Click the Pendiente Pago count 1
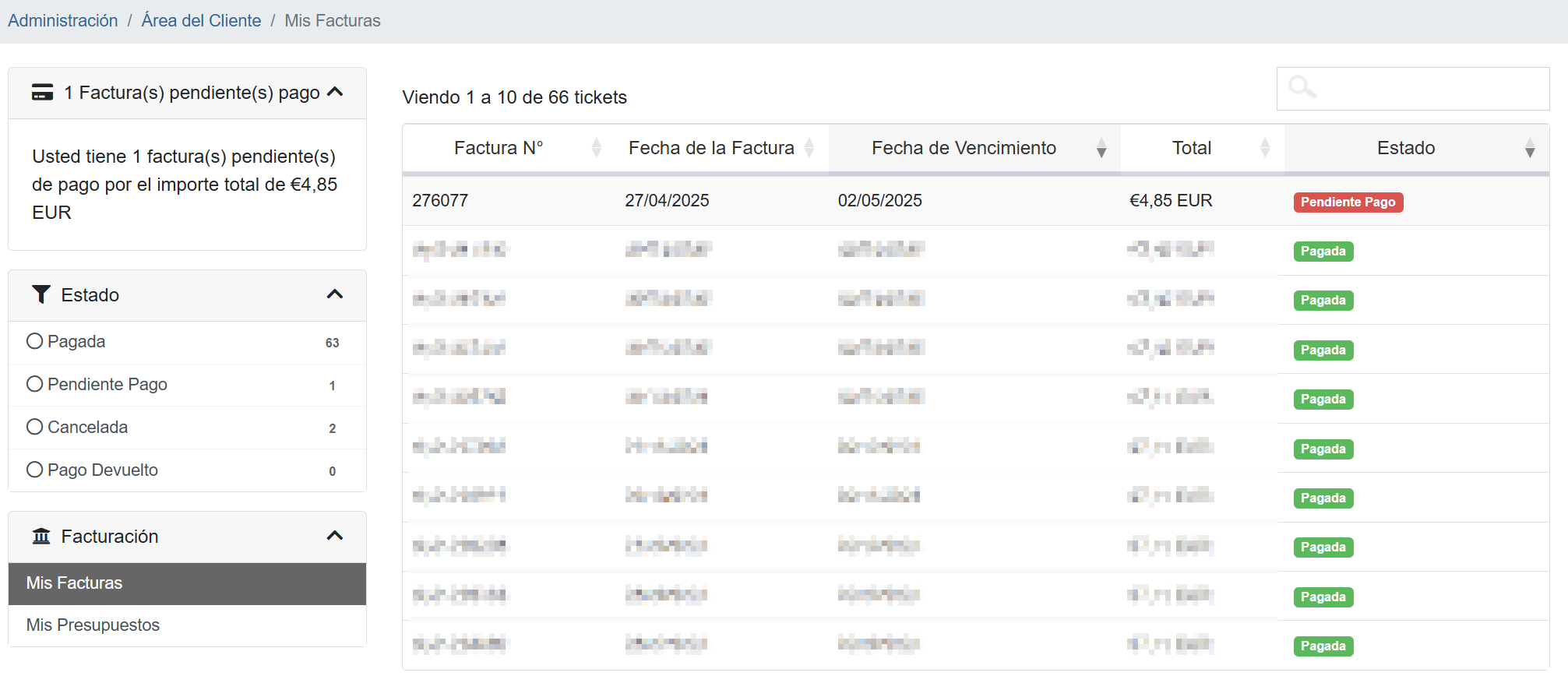Screen dimensions: 1568x676 333,386
